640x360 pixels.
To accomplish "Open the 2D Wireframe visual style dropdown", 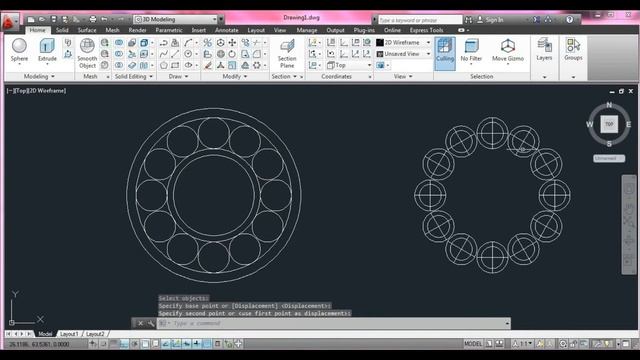I will point(403,42).
